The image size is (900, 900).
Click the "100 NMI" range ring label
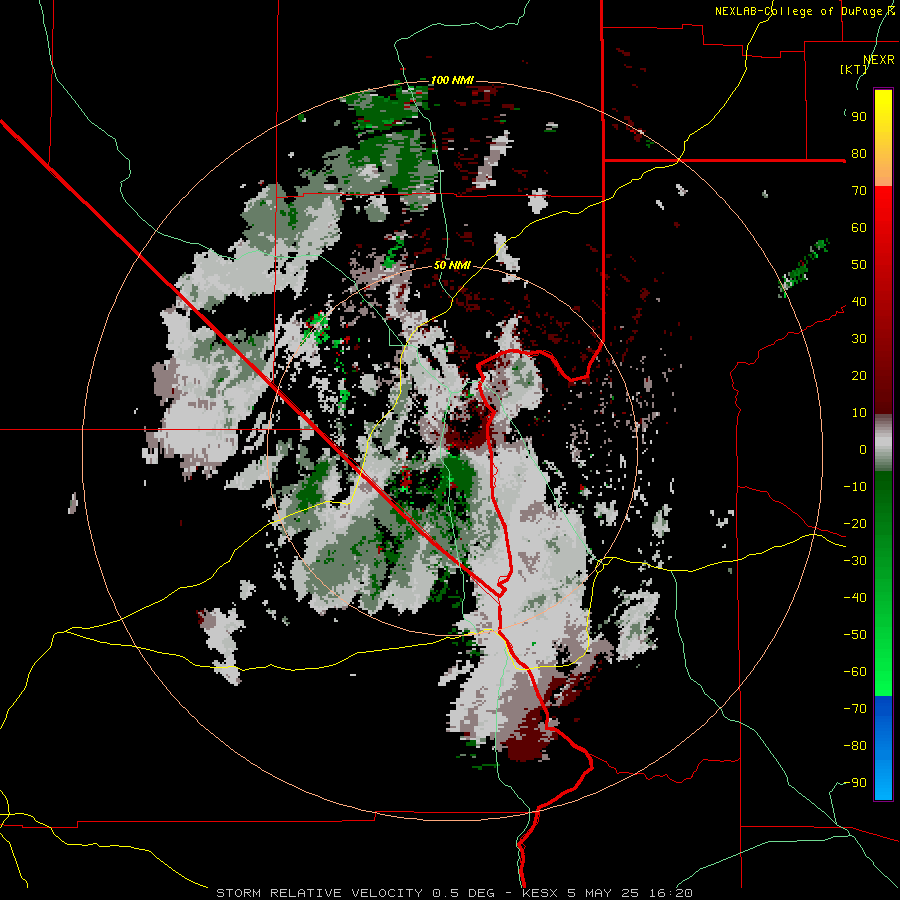pos(452,80)
